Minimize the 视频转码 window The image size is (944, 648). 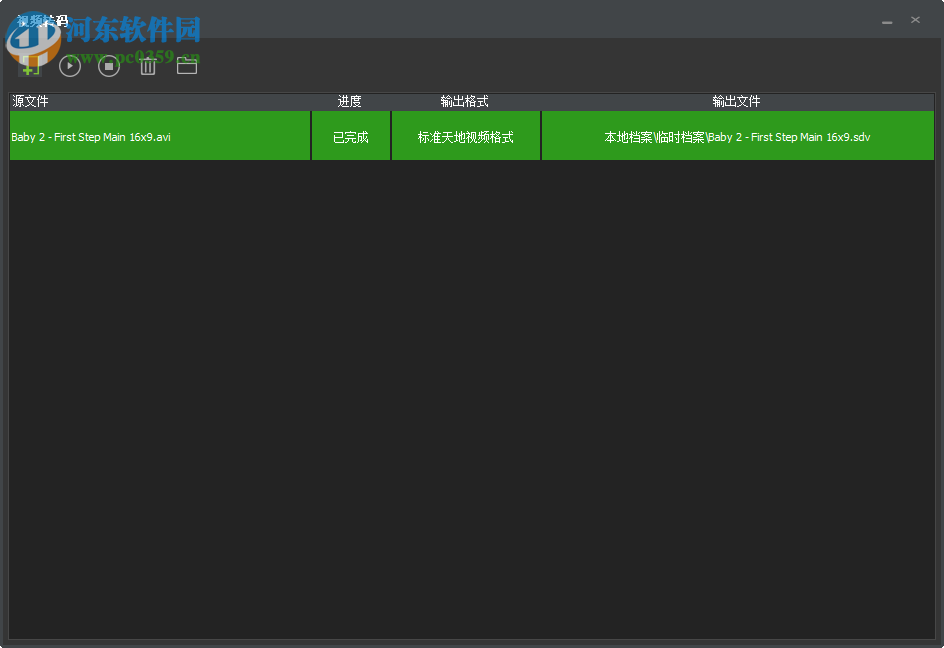pos(887,21)
